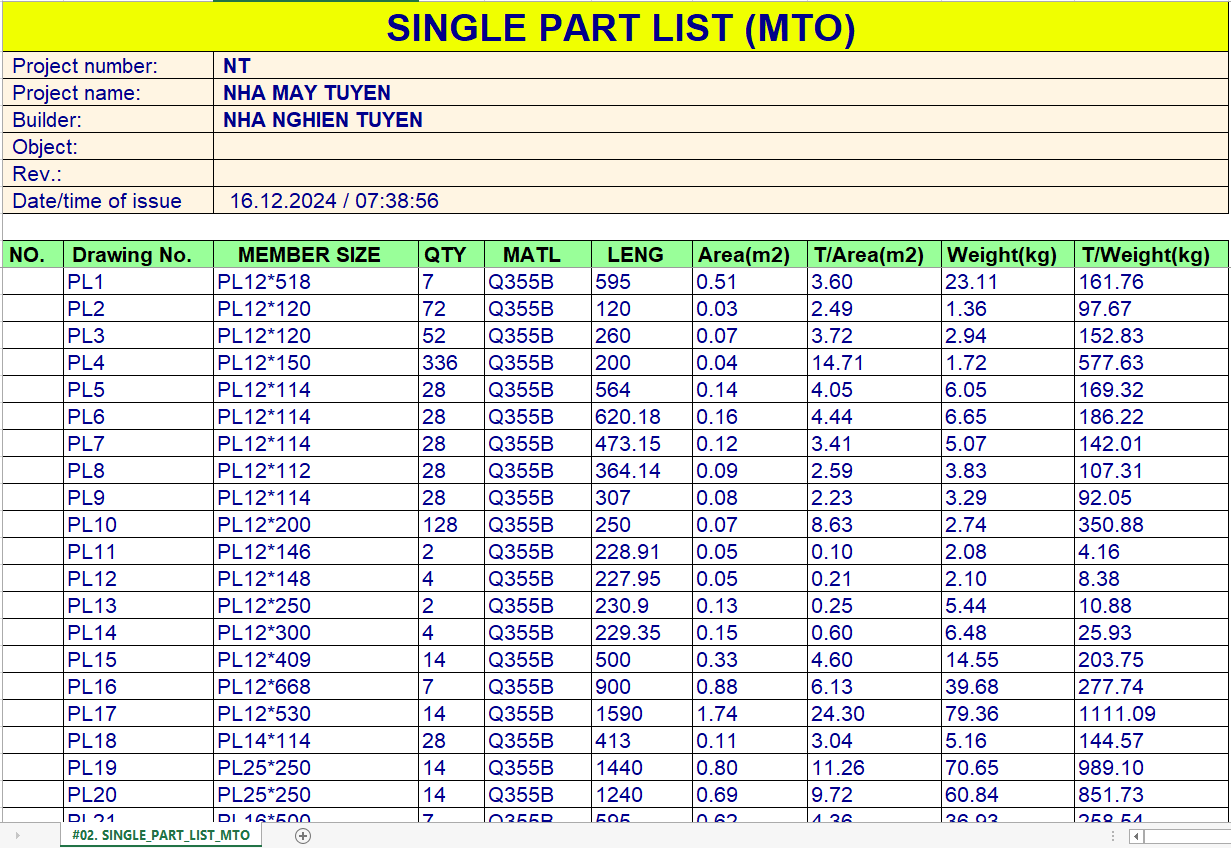Image resolution: width=1231 pixels, height=848 pixels.
Task: Select weight value '70.65' in PL19 row
Action: point(1009,768)
